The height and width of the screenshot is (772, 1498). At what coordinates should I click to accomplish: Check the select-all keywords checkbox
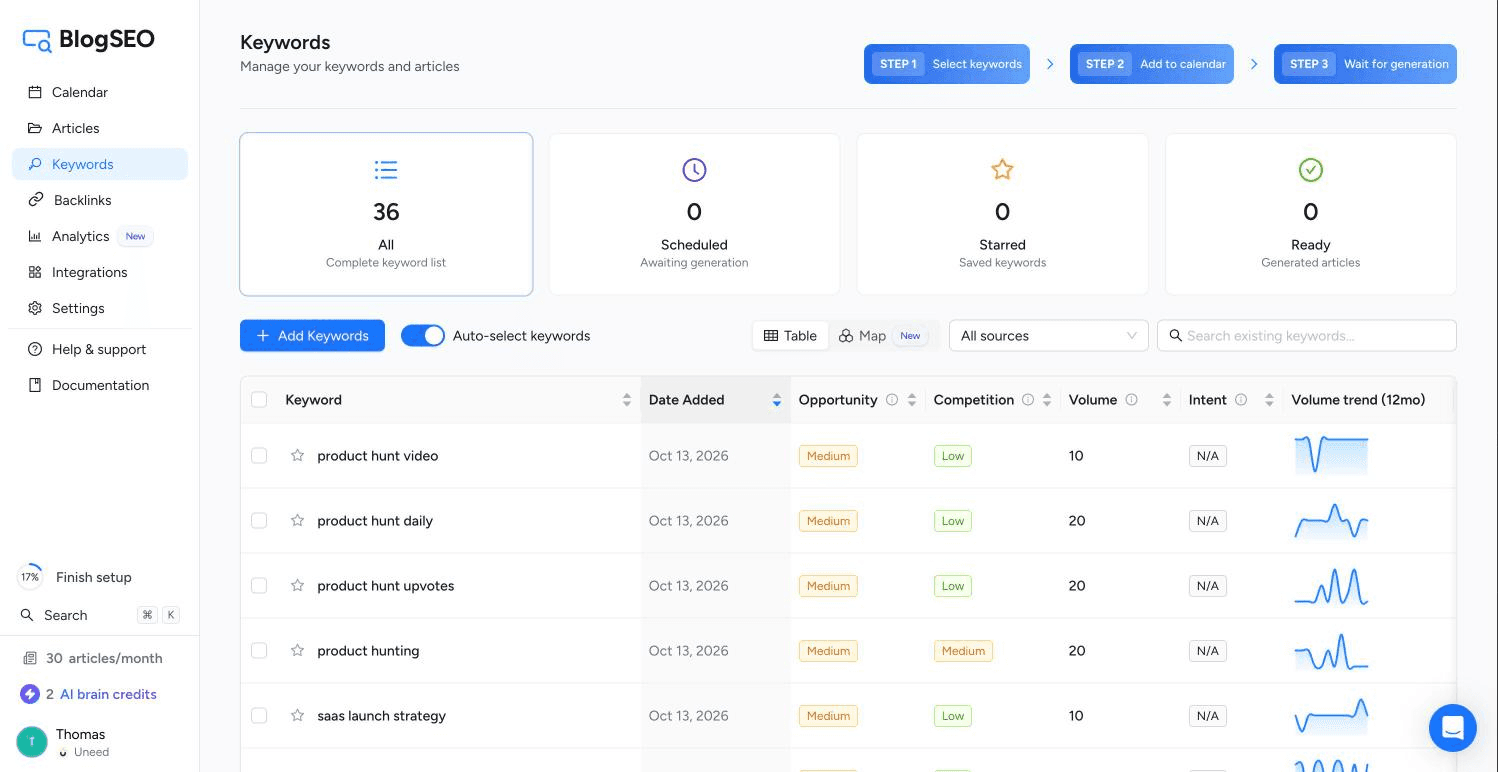259,400
